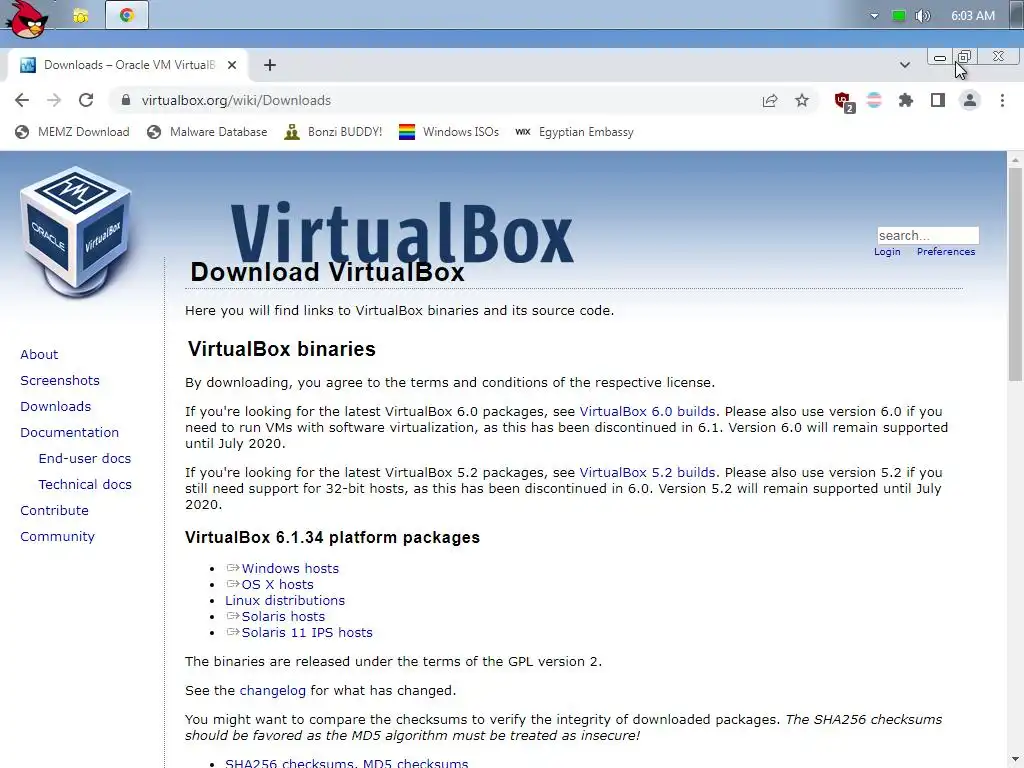Viewport: 1024px width, 768px height.
Task: Open the tab search chevron
Action: coord(904,65)
